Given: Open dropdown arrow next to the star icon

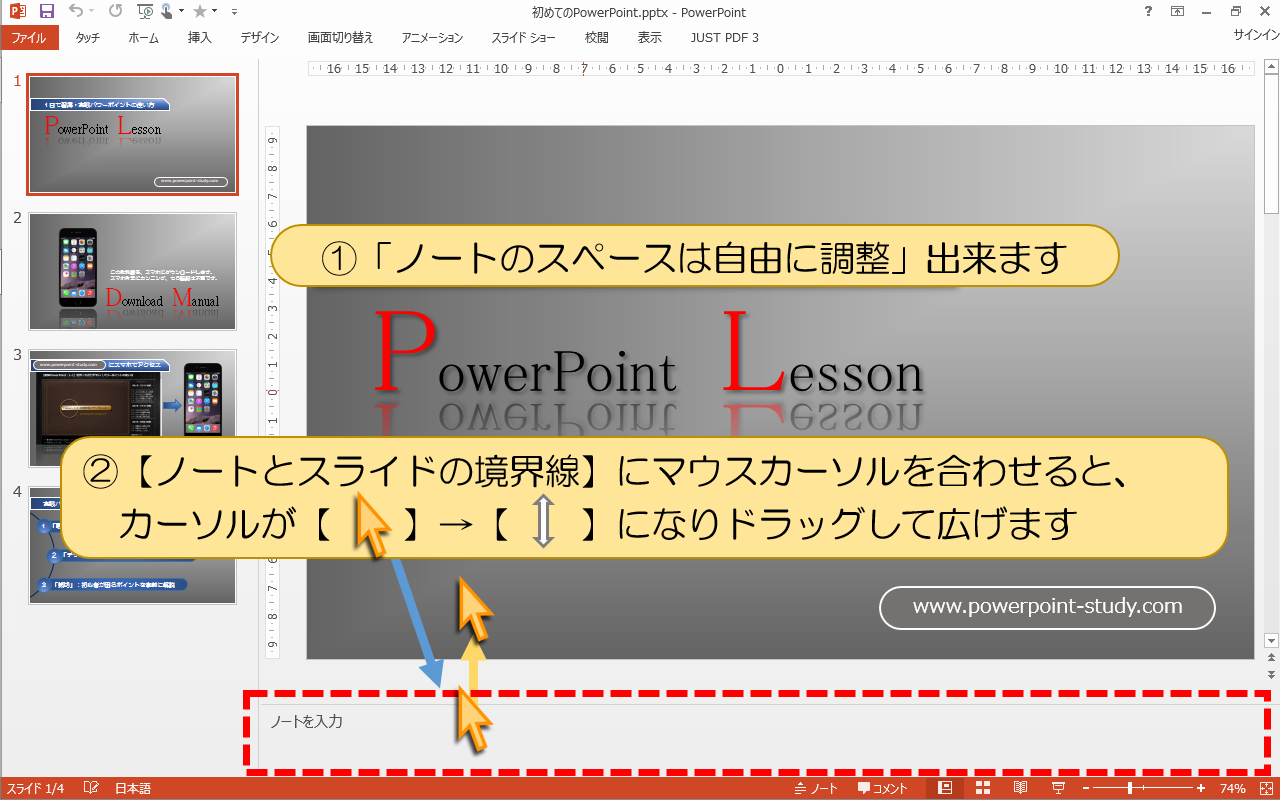Looking at the screenshot, I should 214,12.
